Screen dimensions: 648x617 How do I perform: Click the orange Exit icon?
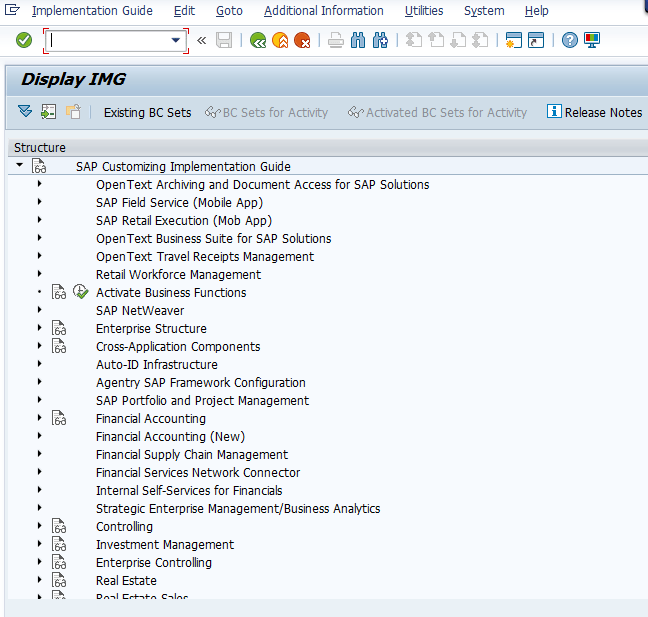280,40
